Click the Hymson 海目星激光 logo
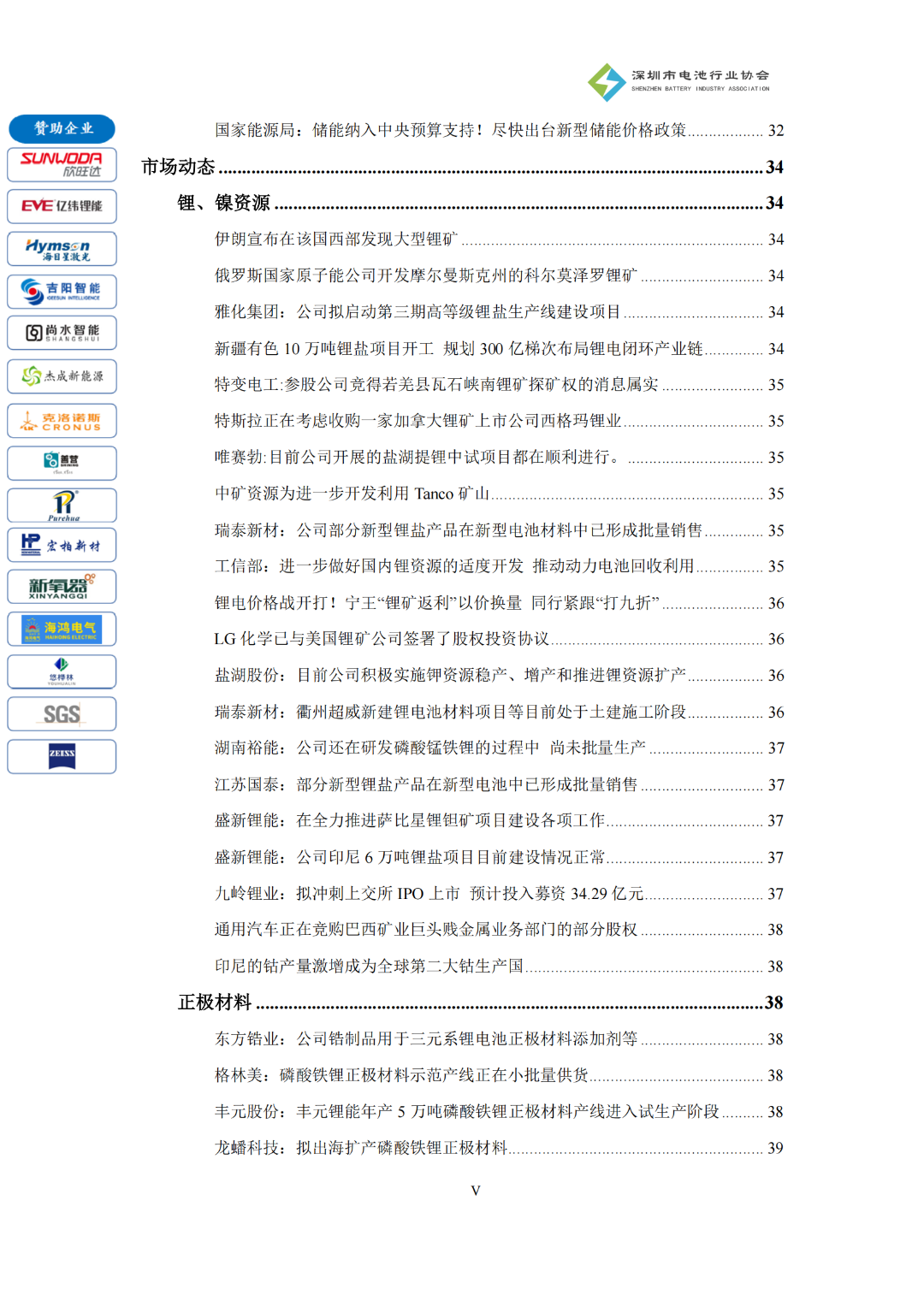The width and height of the screenshot is (924, 1307). tap(62, 248)
